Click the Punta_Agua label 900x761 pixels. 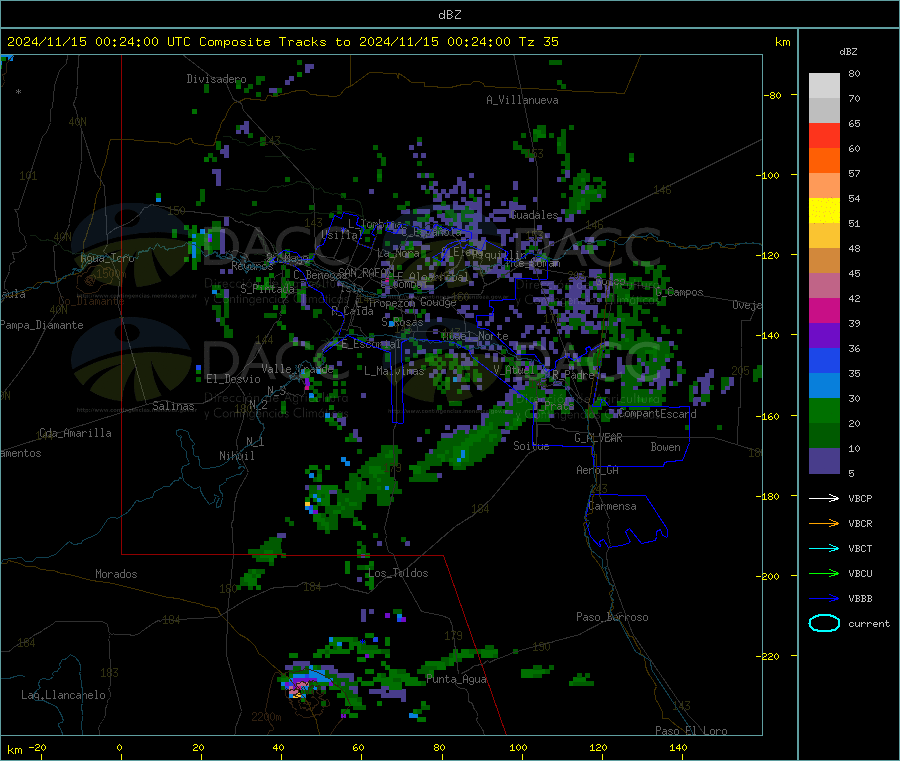(456, 680)
